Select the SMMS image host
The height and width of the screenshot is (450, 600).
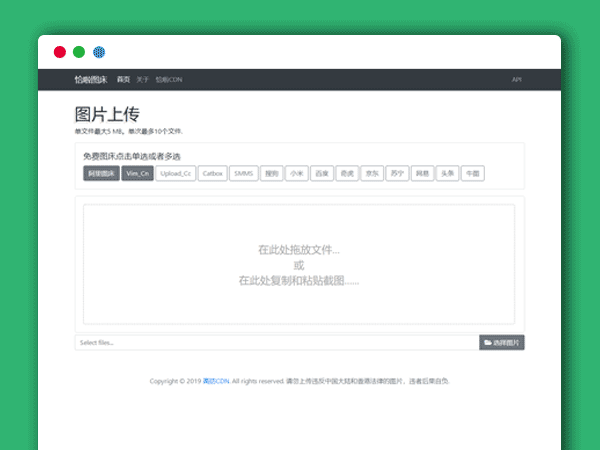point(244,173)
